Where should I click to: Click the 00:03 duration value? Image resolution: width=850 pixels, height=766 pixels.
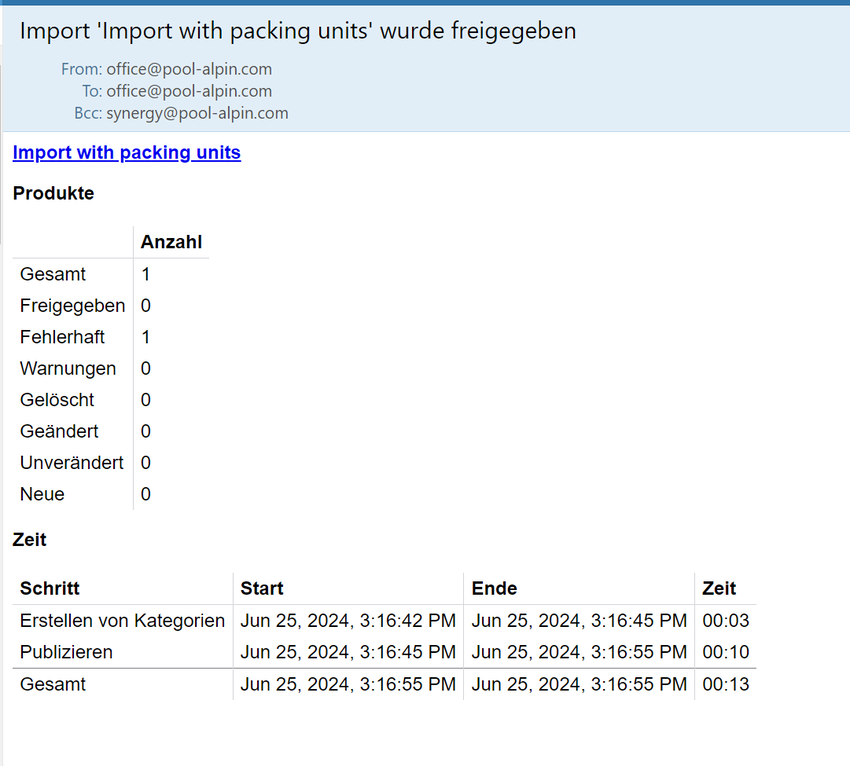point(725,621)
